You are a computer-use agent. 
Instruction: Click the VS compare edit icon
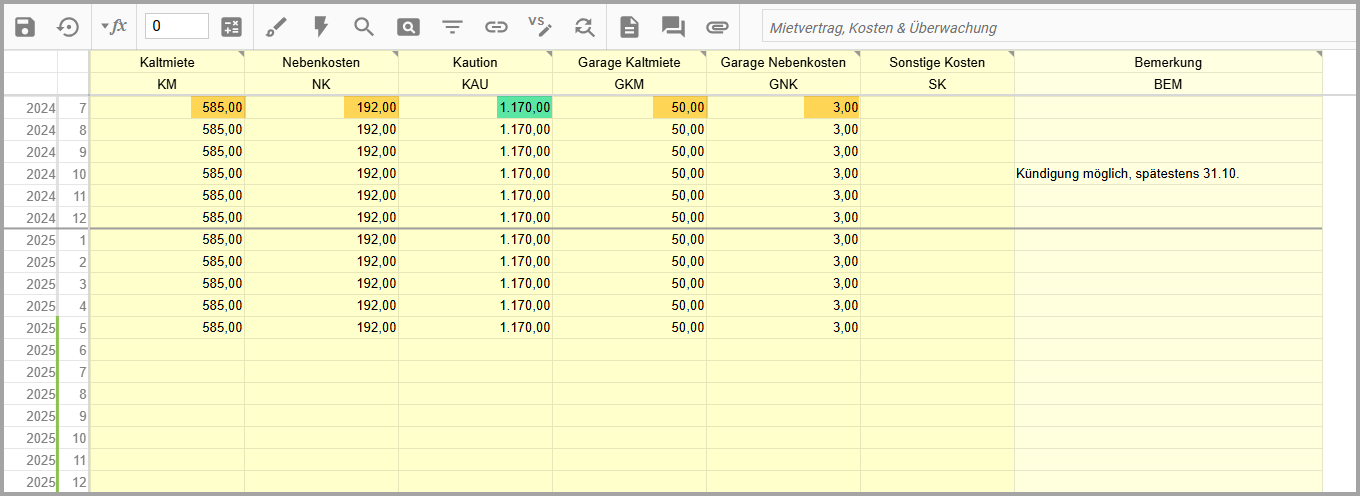pyautogui.click(x=540, y=27)
